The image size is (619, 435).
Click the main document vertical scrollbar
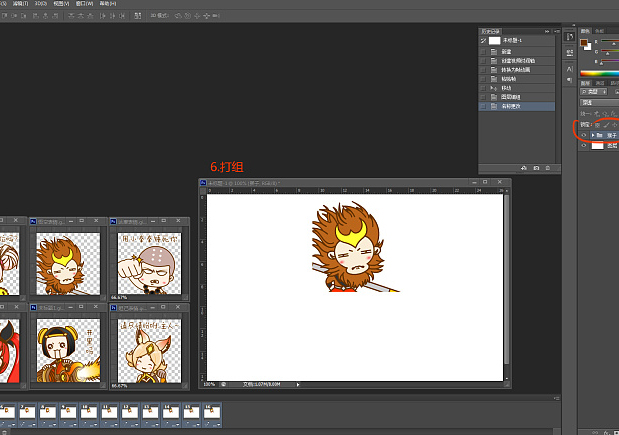[x=506, y=278]
